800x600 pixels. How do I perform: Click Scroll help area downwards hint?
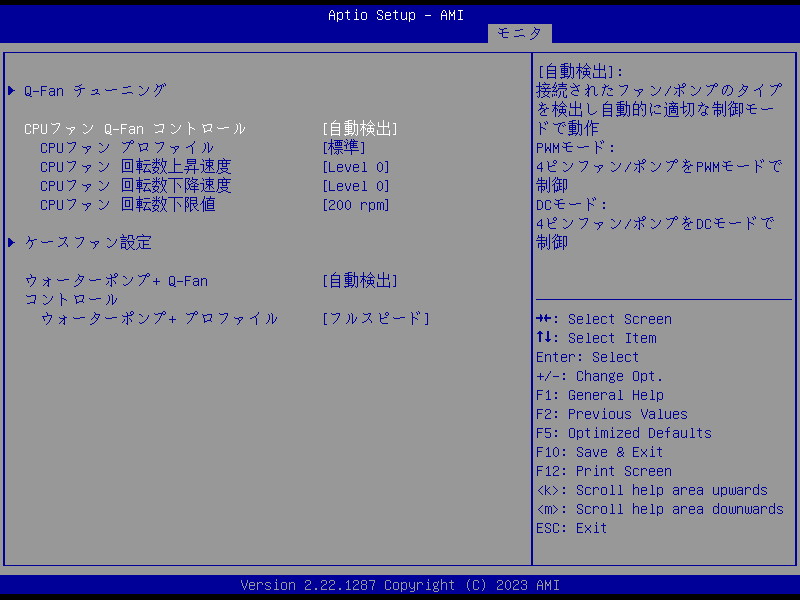tap(660, 509)
